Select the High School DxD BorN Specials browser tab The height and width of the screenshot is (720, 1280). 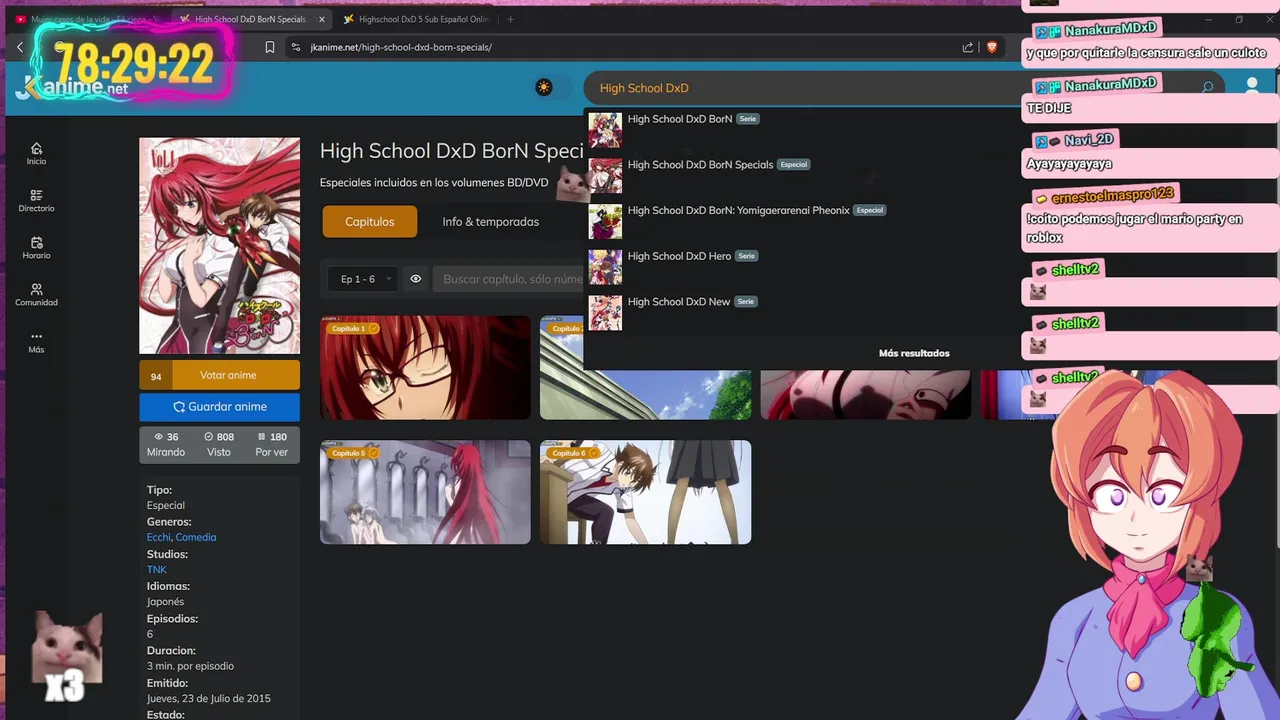[x=250, y=19]
